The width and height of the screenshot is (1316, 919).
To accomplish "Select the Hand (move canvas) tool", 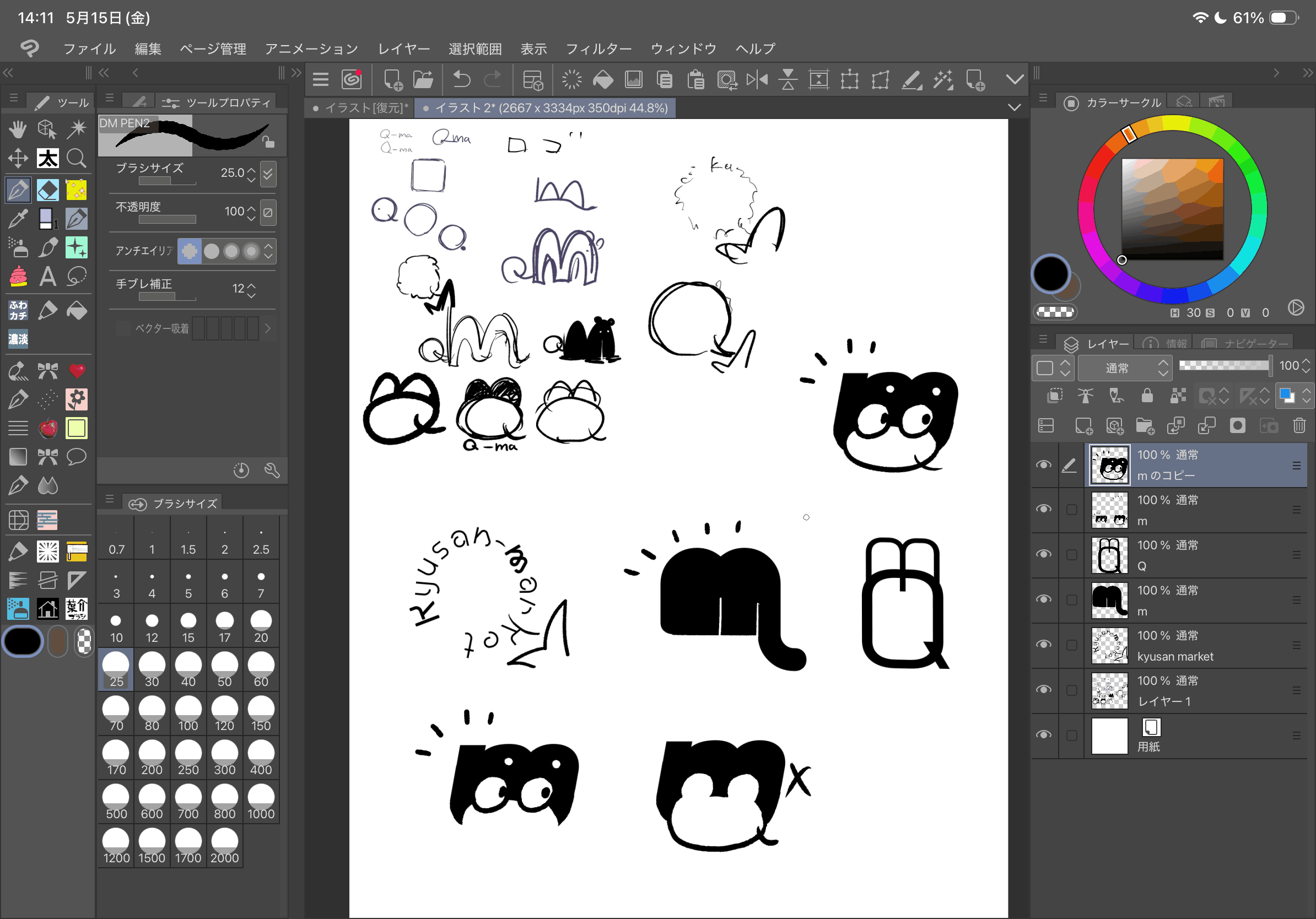I will (18, 129).
